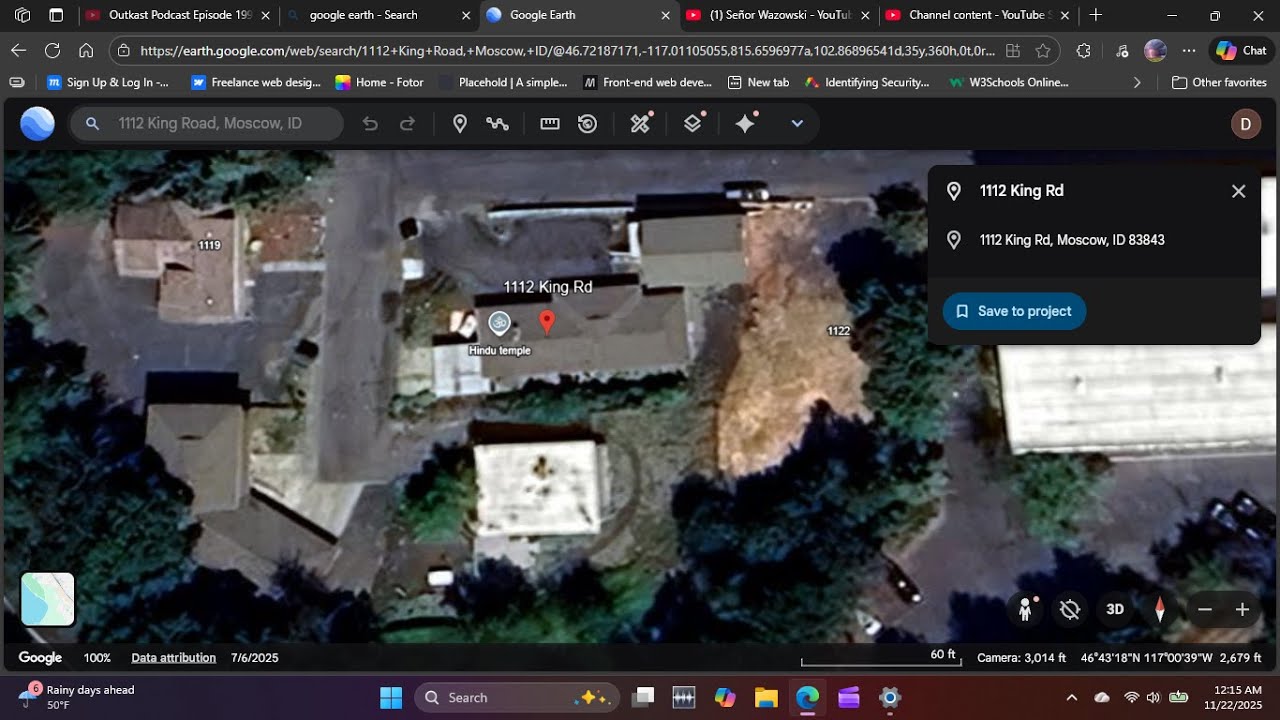This screenshot has width=1280, height=720.
Task: Open the browser Extensions icon
Action: pyautogui.click(x=1083, y=51)
